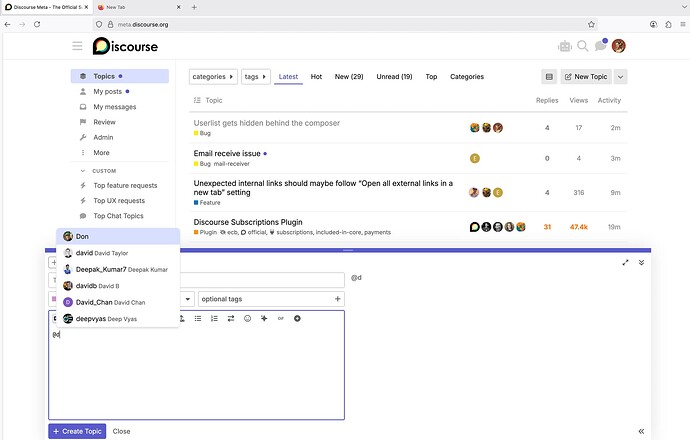Viewport: 690px width, 440px height.
Task: Click the Create Topic button
Action: [77, 431]
